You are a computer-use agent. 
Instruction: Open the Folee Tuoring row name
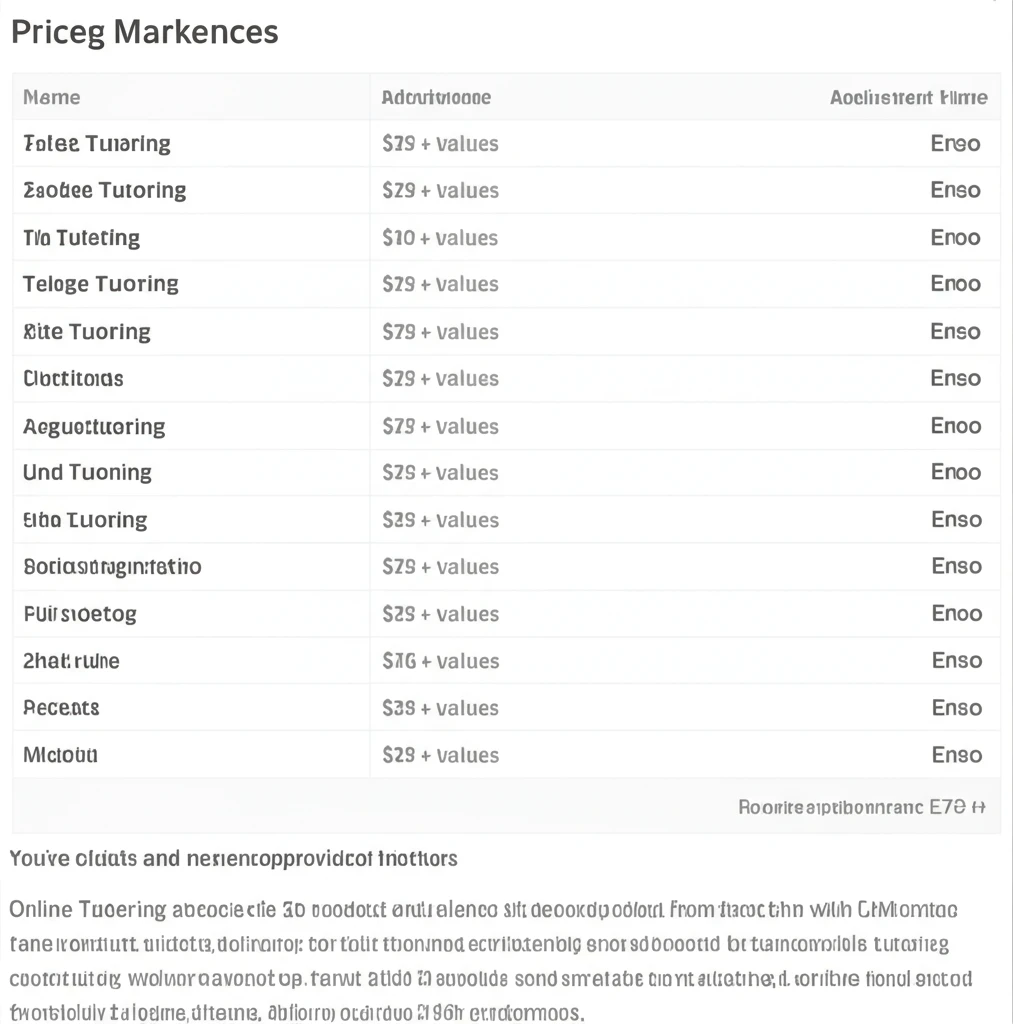[97, 144]
